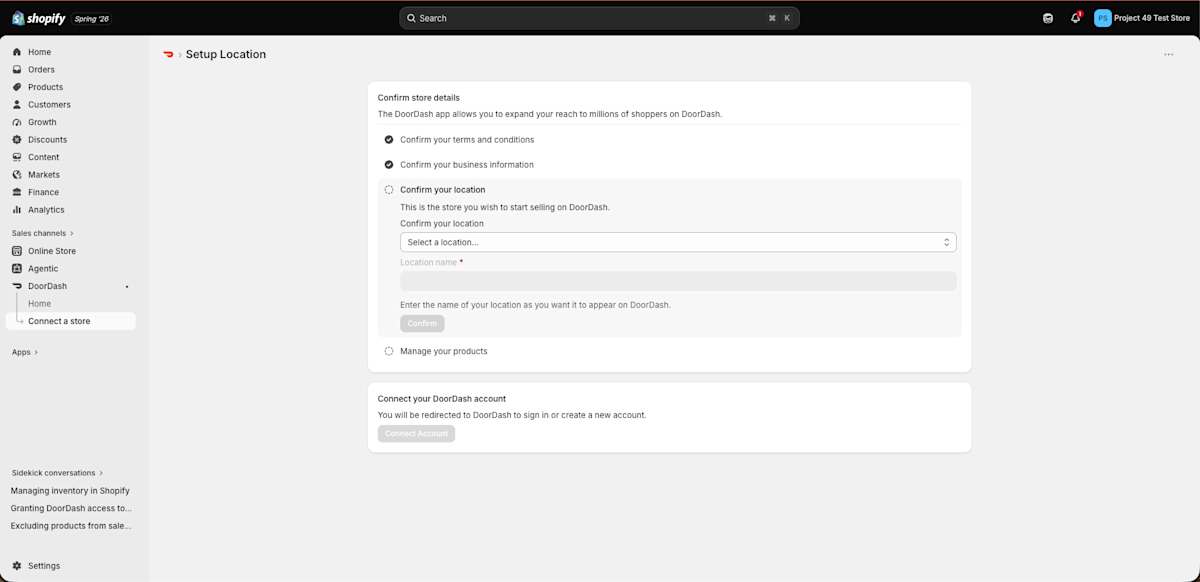Expand the Apps section
This screenshot has width=1200, height=582.
click(25, 352)
